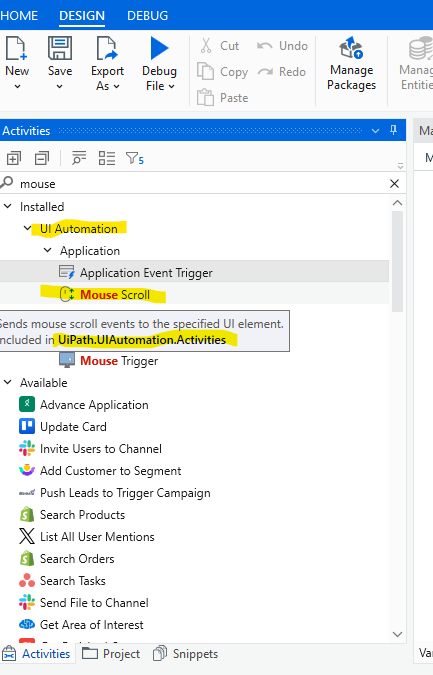
Task: Switch to the DEBUG ribbon tab
Action: (x=148, y=15)
